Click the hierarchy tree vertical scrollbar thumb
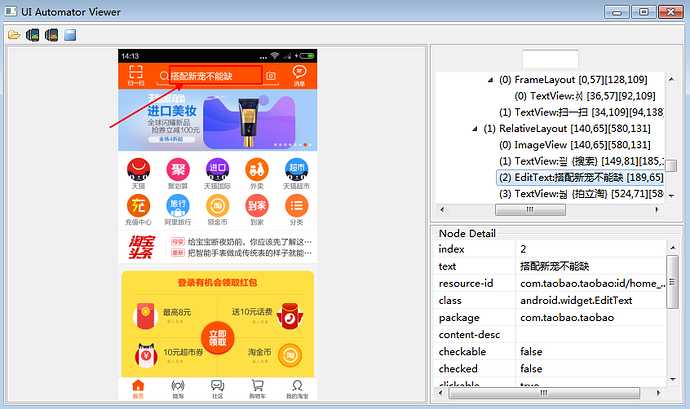 tap(671, 166)
